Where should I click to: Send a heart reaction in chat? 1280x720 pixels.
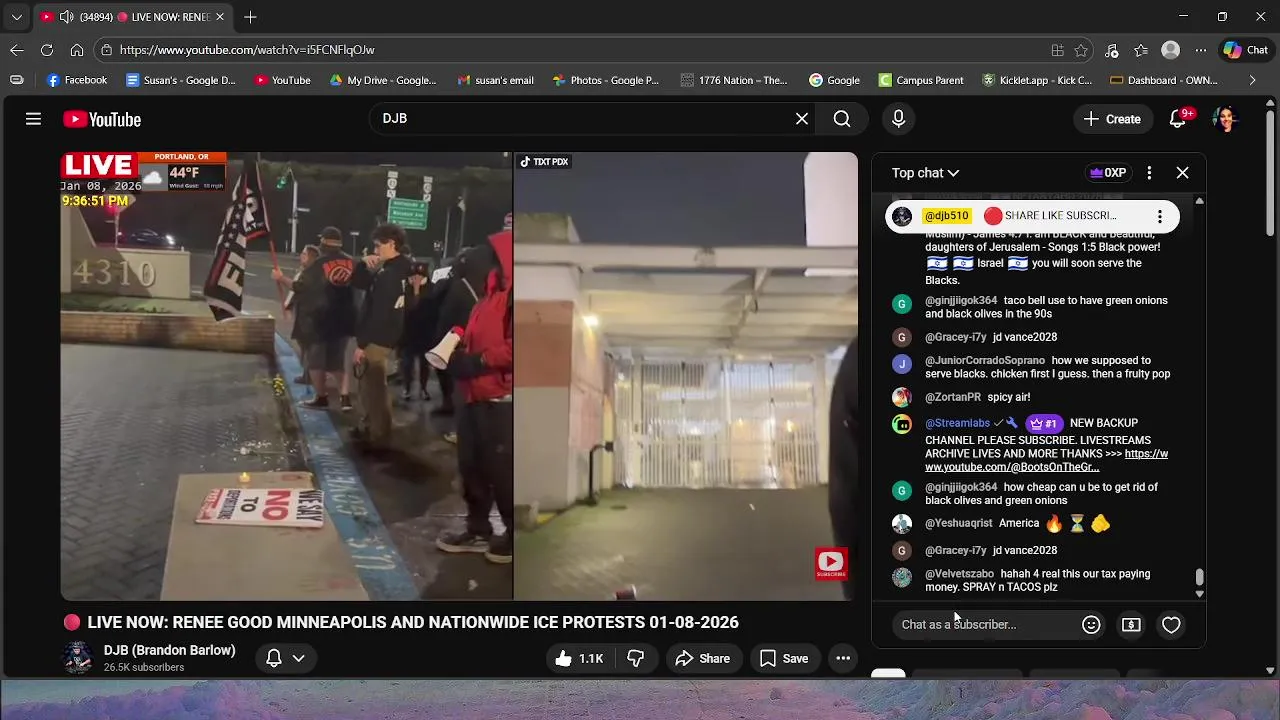point(1171,625)
